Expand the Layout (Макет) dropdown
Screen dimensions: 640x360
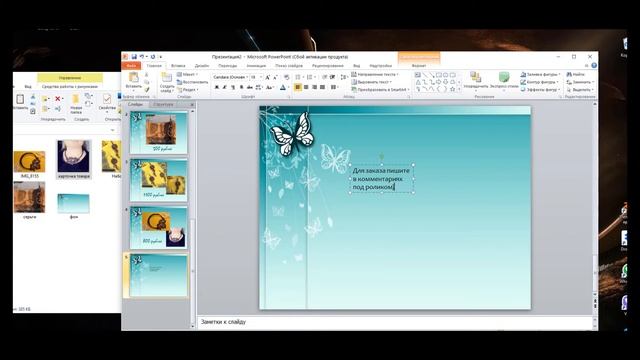(x=187, y=74)
